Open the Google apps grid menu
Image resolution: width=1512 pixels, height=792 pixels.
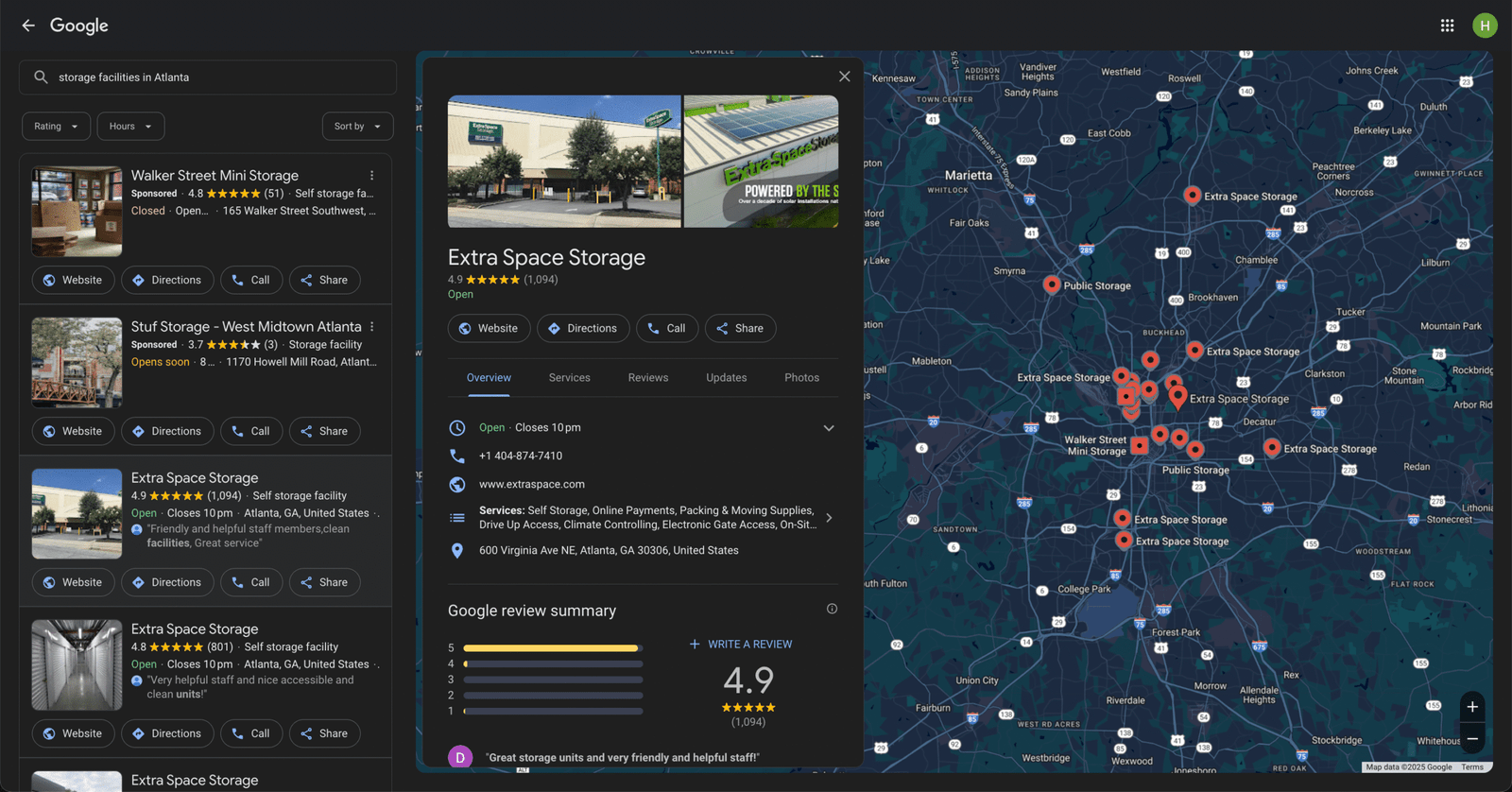click(x=1447, y=26)
